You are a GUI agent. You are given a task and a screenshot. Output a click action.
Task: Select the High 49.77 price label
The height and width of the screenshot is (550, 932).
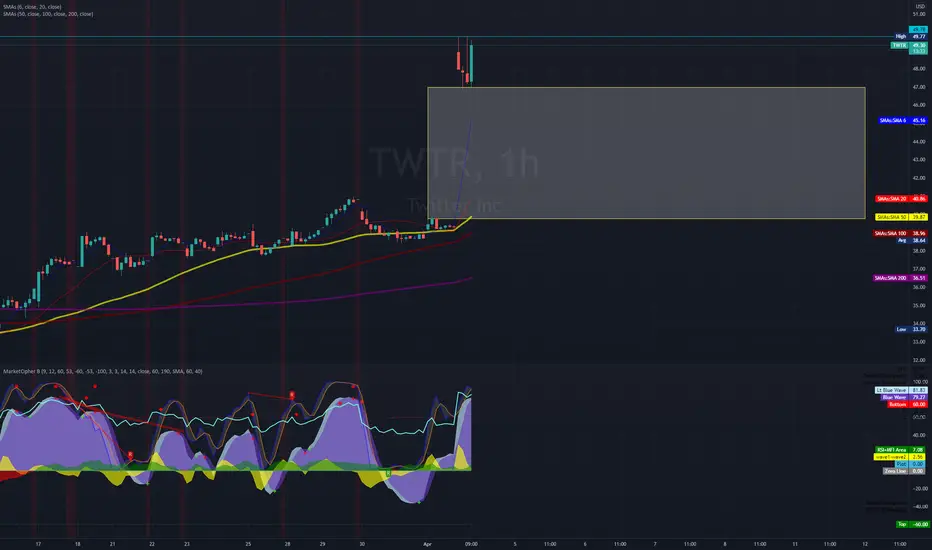click(911, 36)
